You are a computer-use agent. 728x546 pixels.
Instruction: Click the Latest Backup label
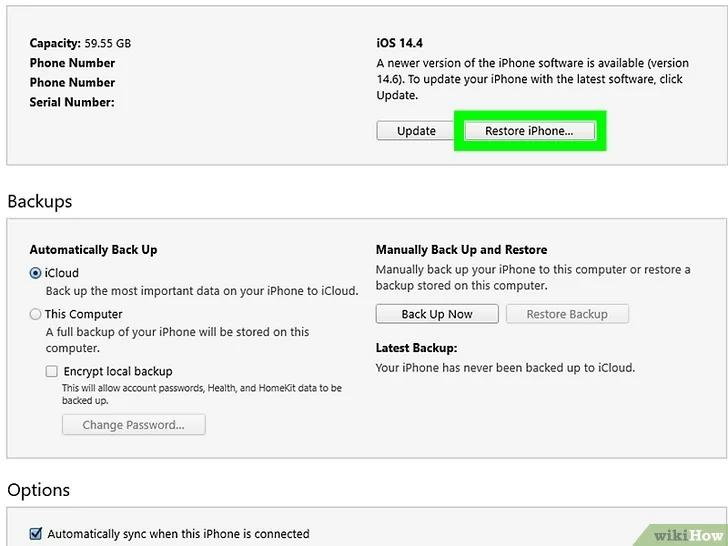click(416, 348)
